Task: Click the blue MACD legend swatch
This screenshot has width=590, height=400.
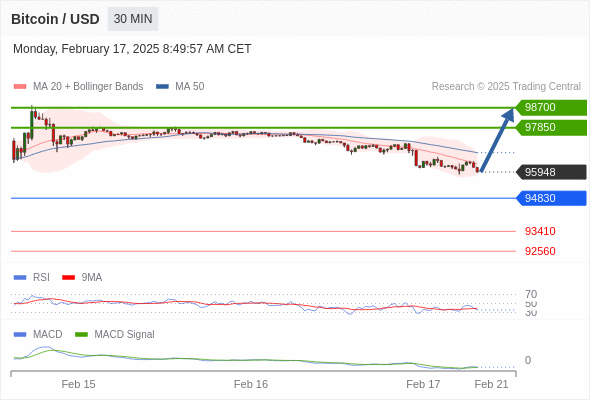Action: [20, 335]
